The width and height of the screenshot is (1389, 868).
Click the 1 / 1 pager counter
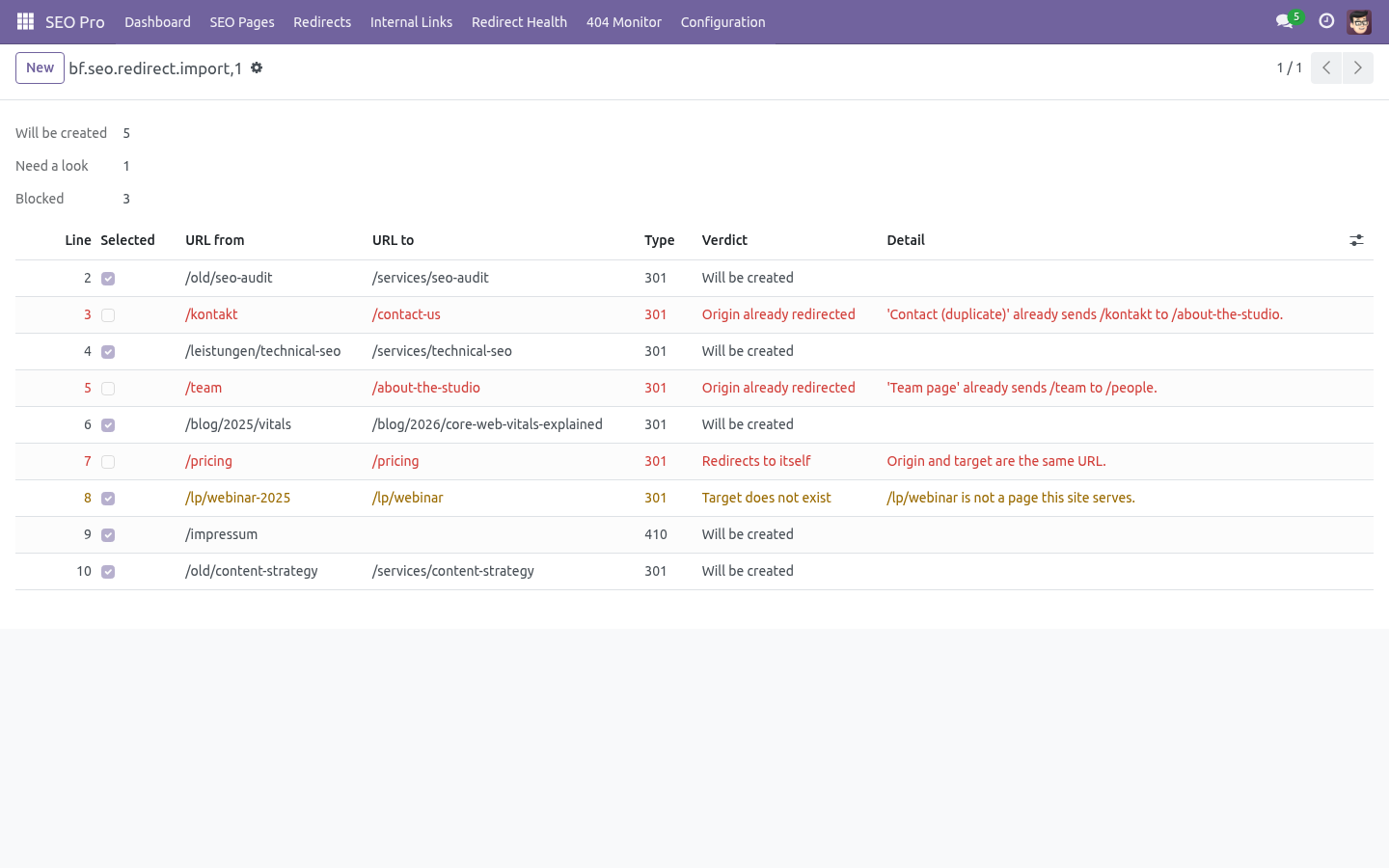(x=1290, y=68)
